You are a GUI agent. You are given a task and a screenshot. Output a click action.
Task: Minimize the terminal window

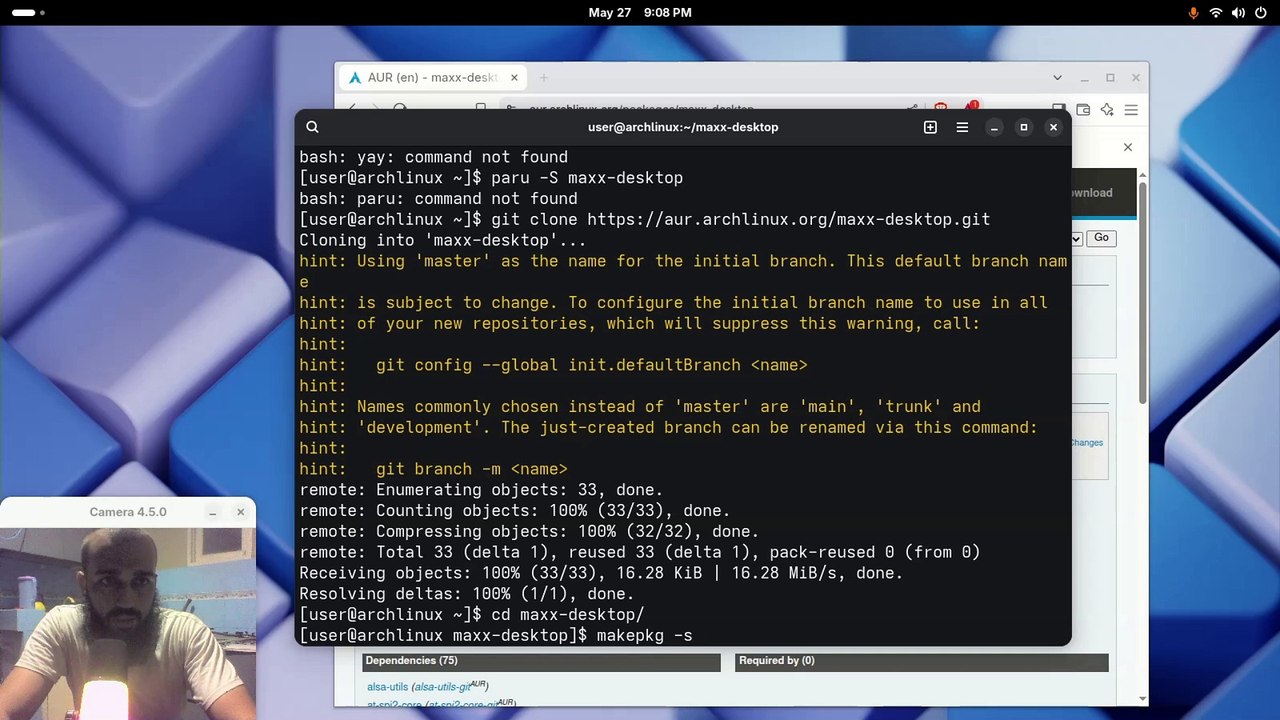pos(994,127)
